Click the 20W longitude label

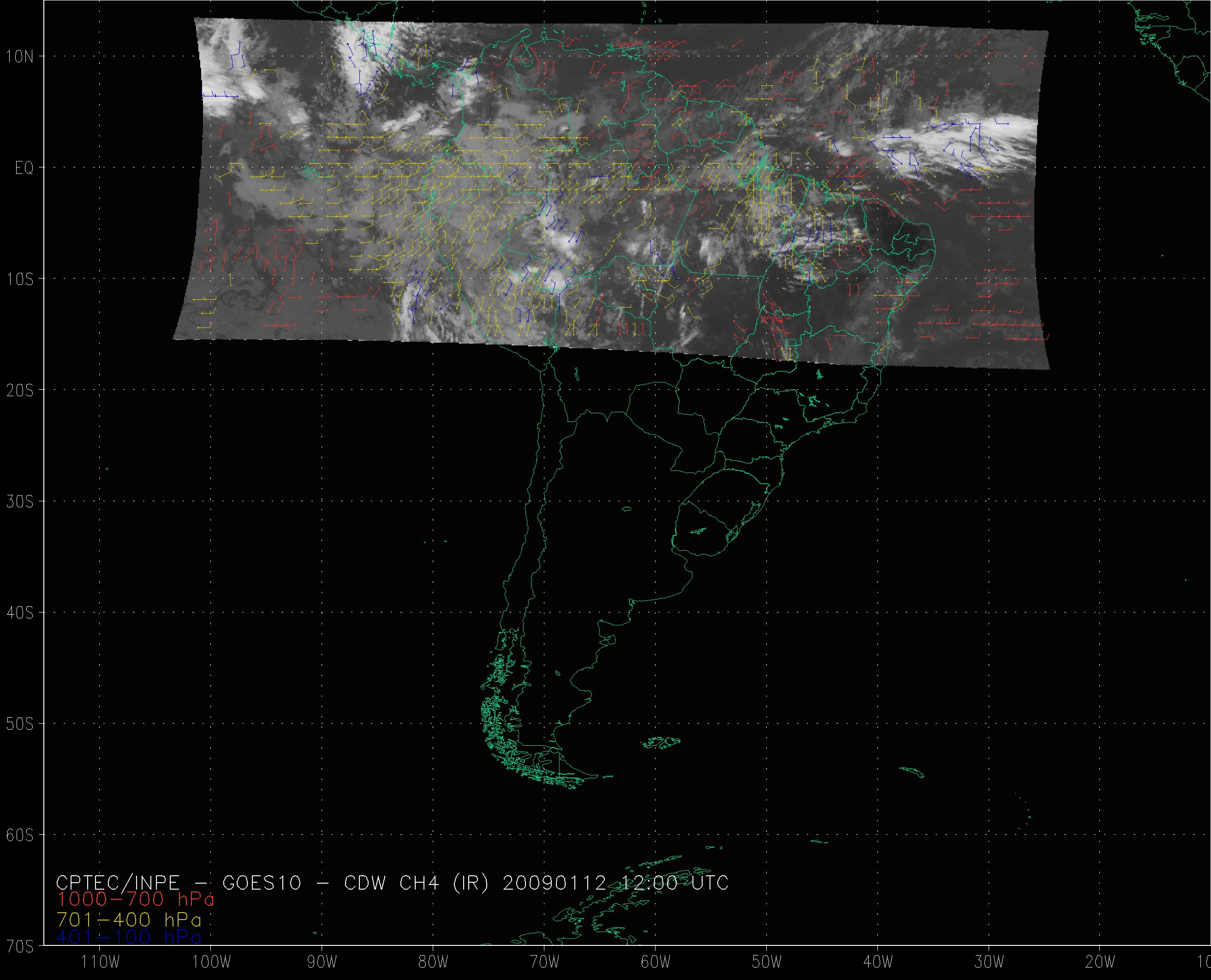[1100, 962]
